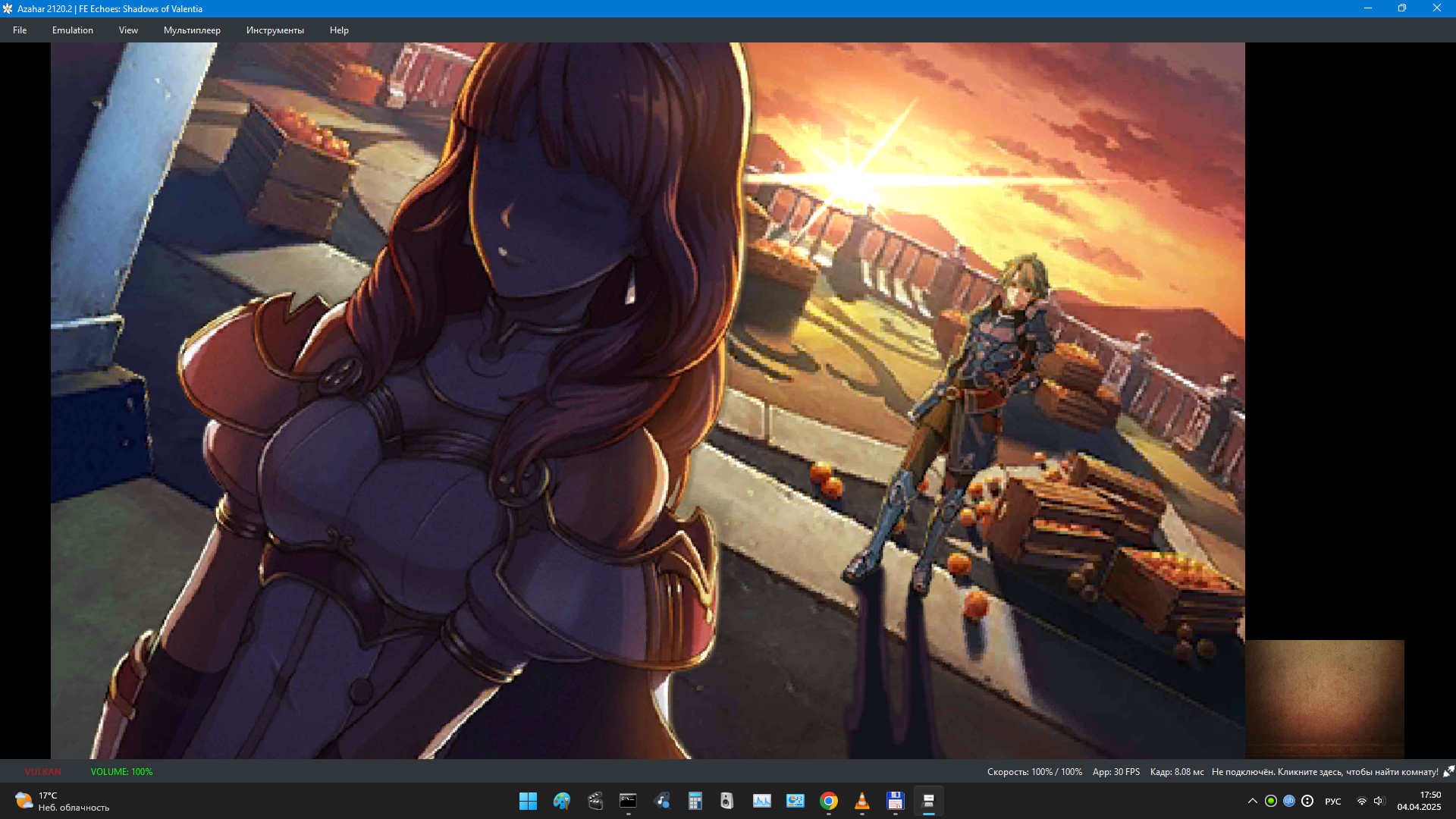Open the Инструменты menu
Image resolution: width=1456 pixels, height=819 pixels.
tap(275, 30)
